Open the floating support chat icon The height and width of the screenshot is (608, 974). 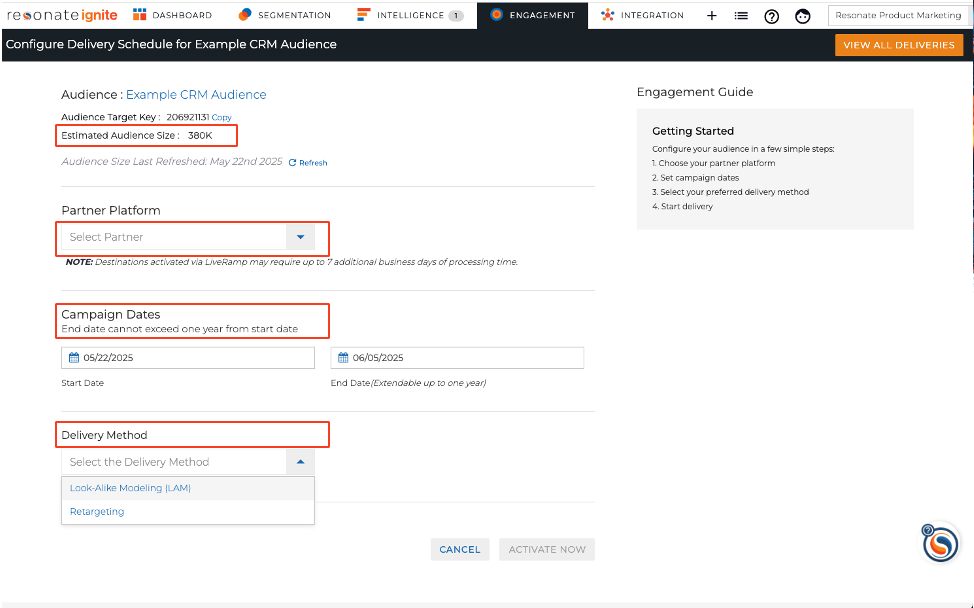pos(940,543)
